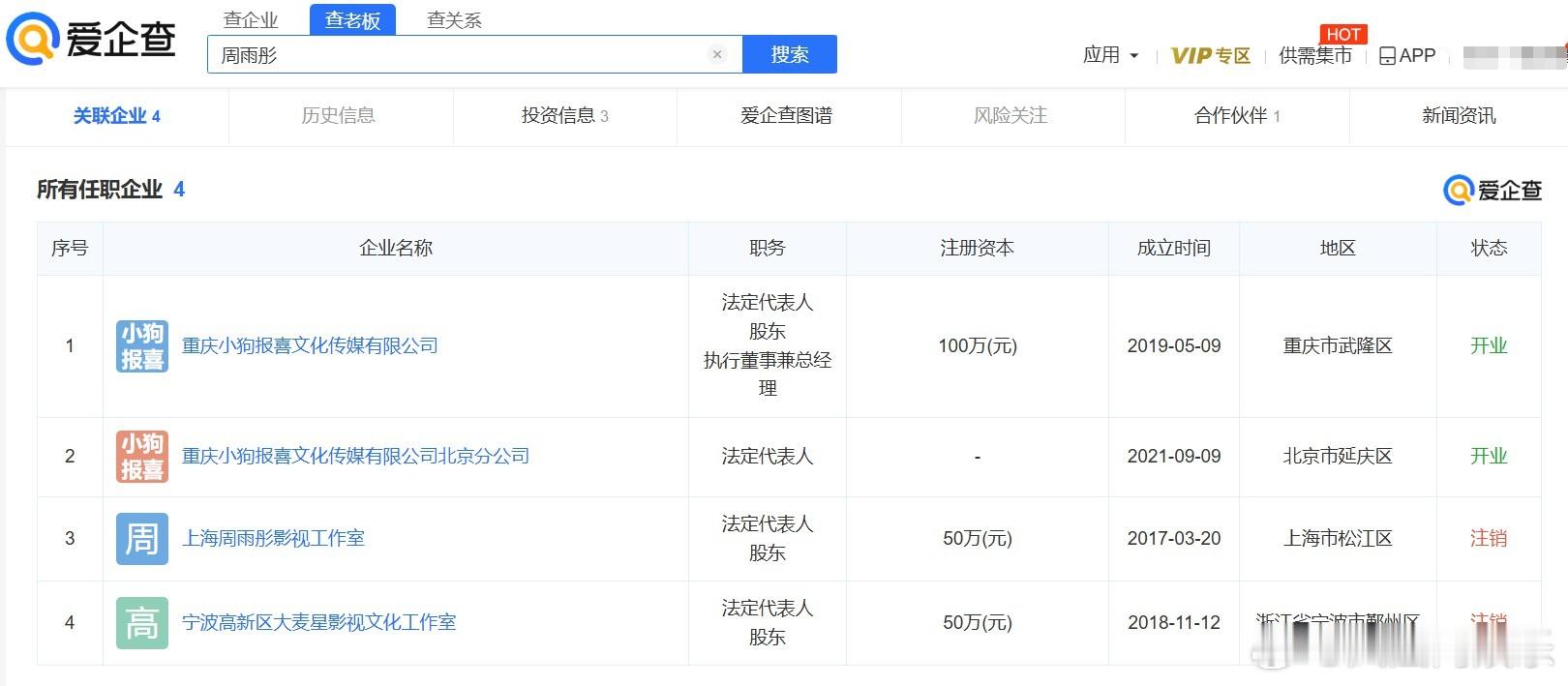The width and height of the screenshot is (1568, 686).
Task: Click the 企业名称 column header
Action: click(x=396, y=249)
